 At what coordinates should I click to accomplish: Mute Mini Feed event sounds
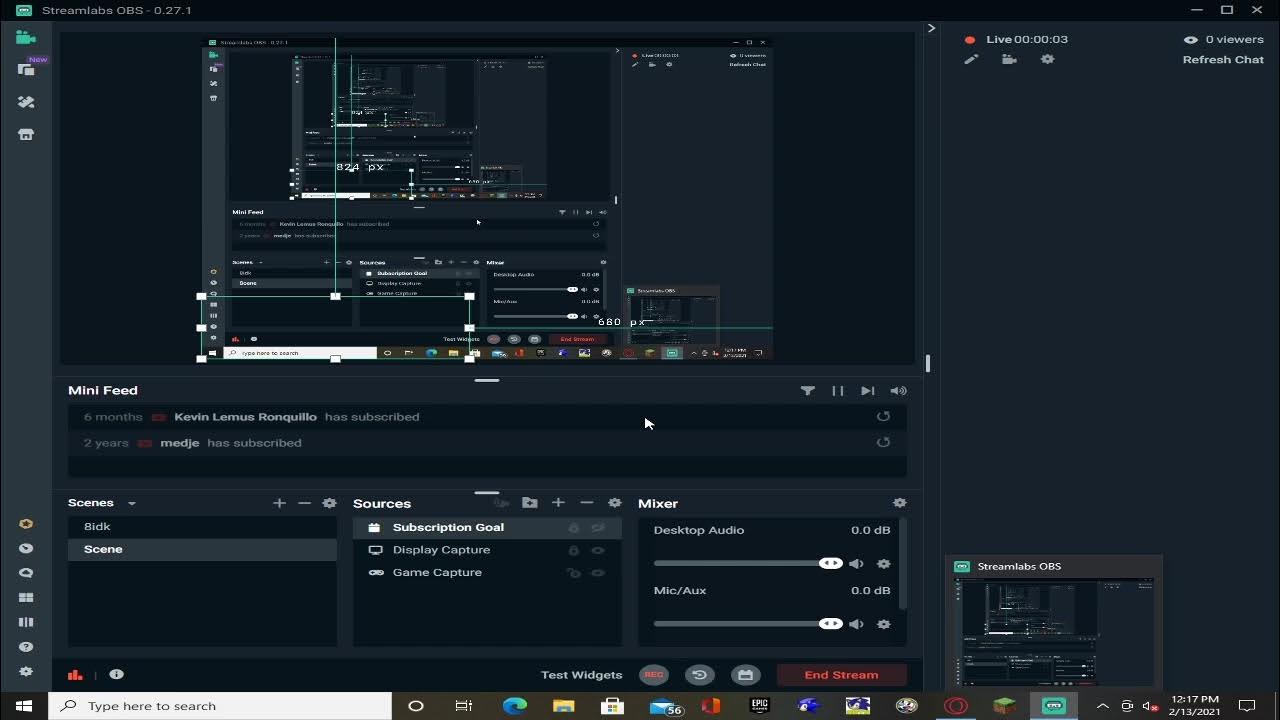898,391
